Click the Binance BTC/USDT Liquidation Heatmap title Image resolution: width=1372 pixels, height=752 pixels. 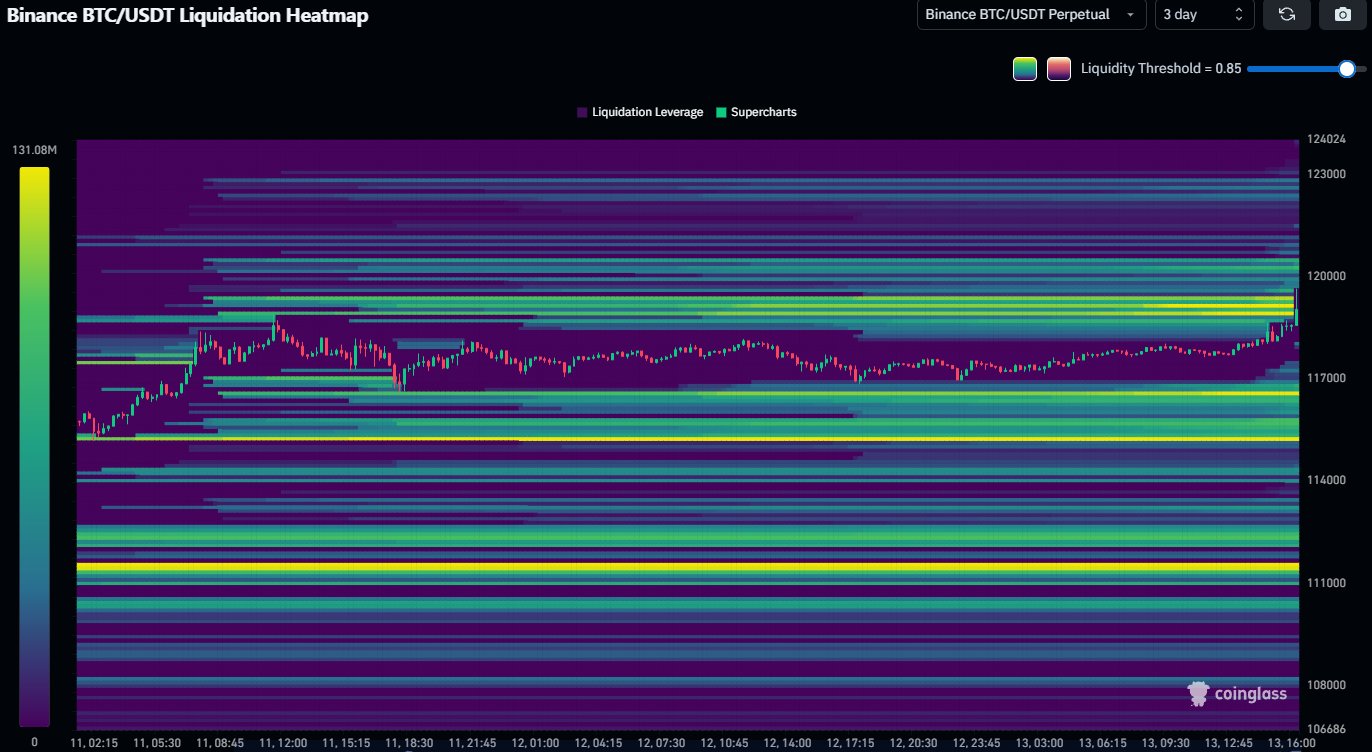pyautogui.click(x=188, y=16)
